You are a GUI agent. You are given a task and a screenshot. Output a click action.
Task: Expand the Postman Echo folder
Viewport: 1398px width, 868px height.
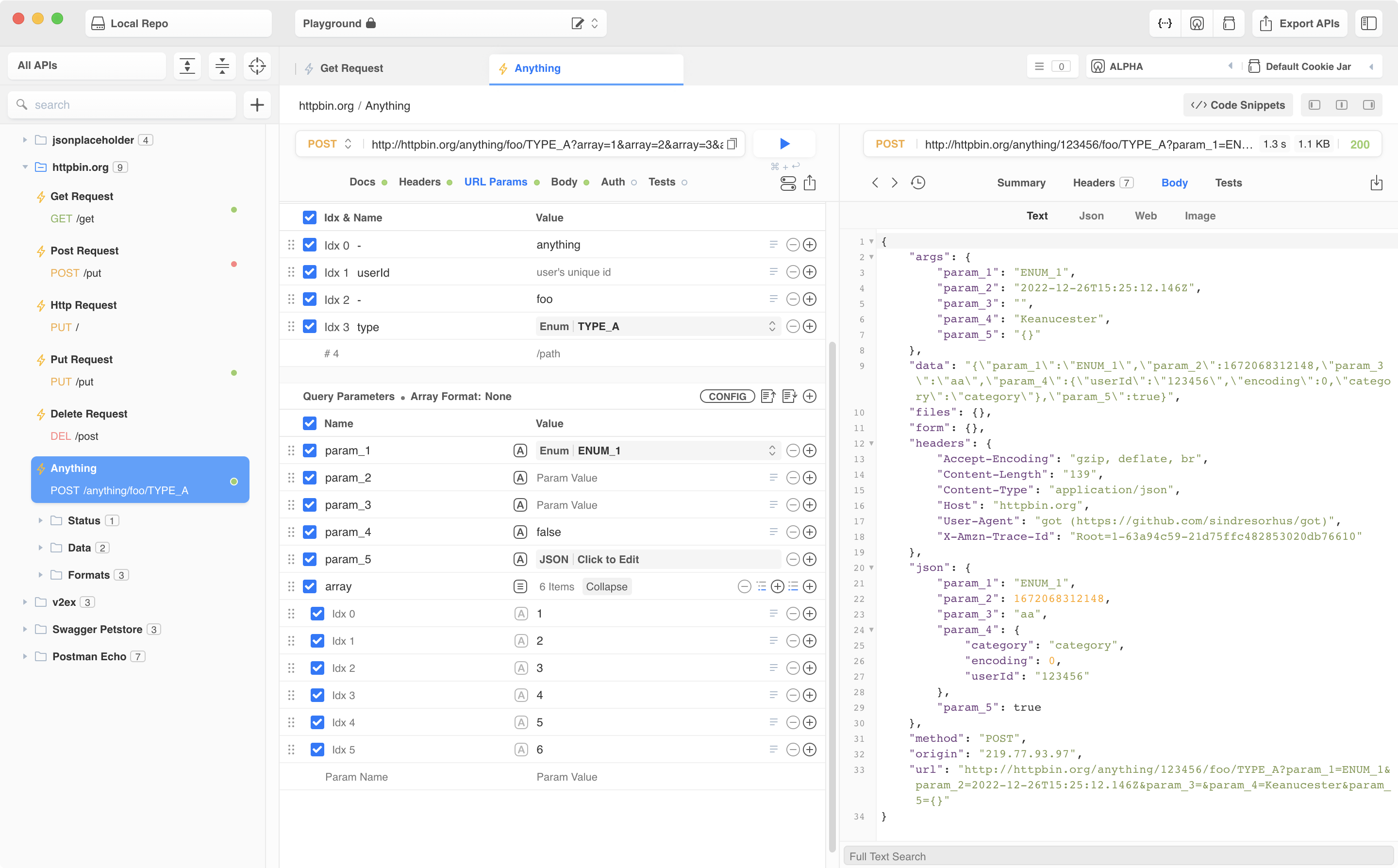click(25, 656)
